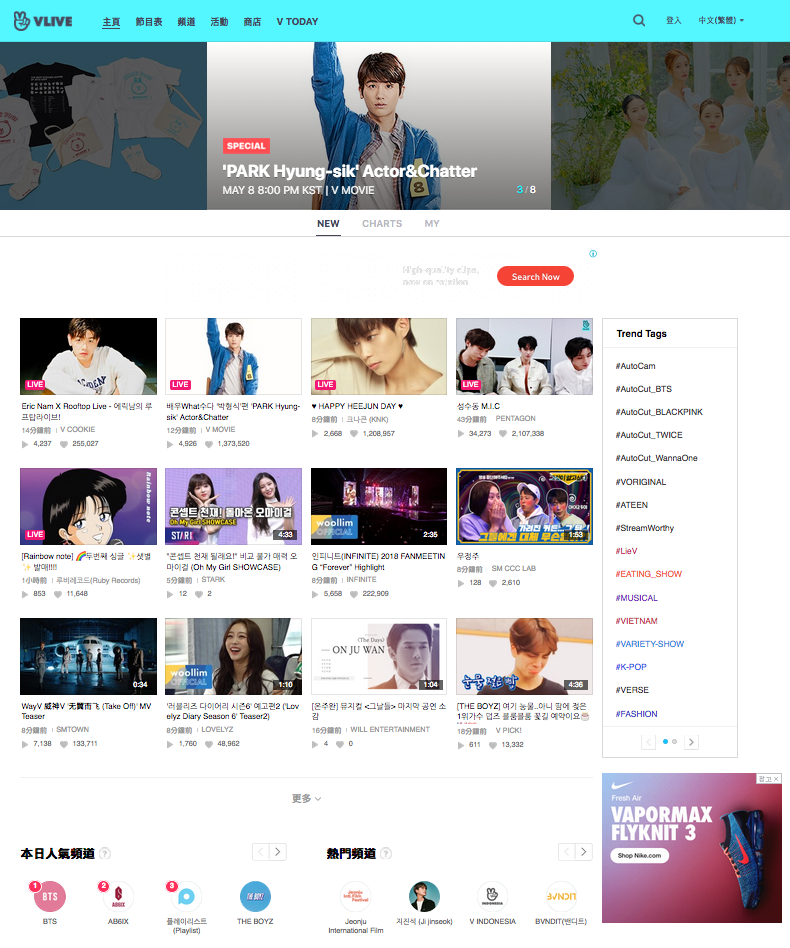Go to next page of Trend Tags
Image resolution: width=790 pixels, height=948 pixels.
[691, 742]
